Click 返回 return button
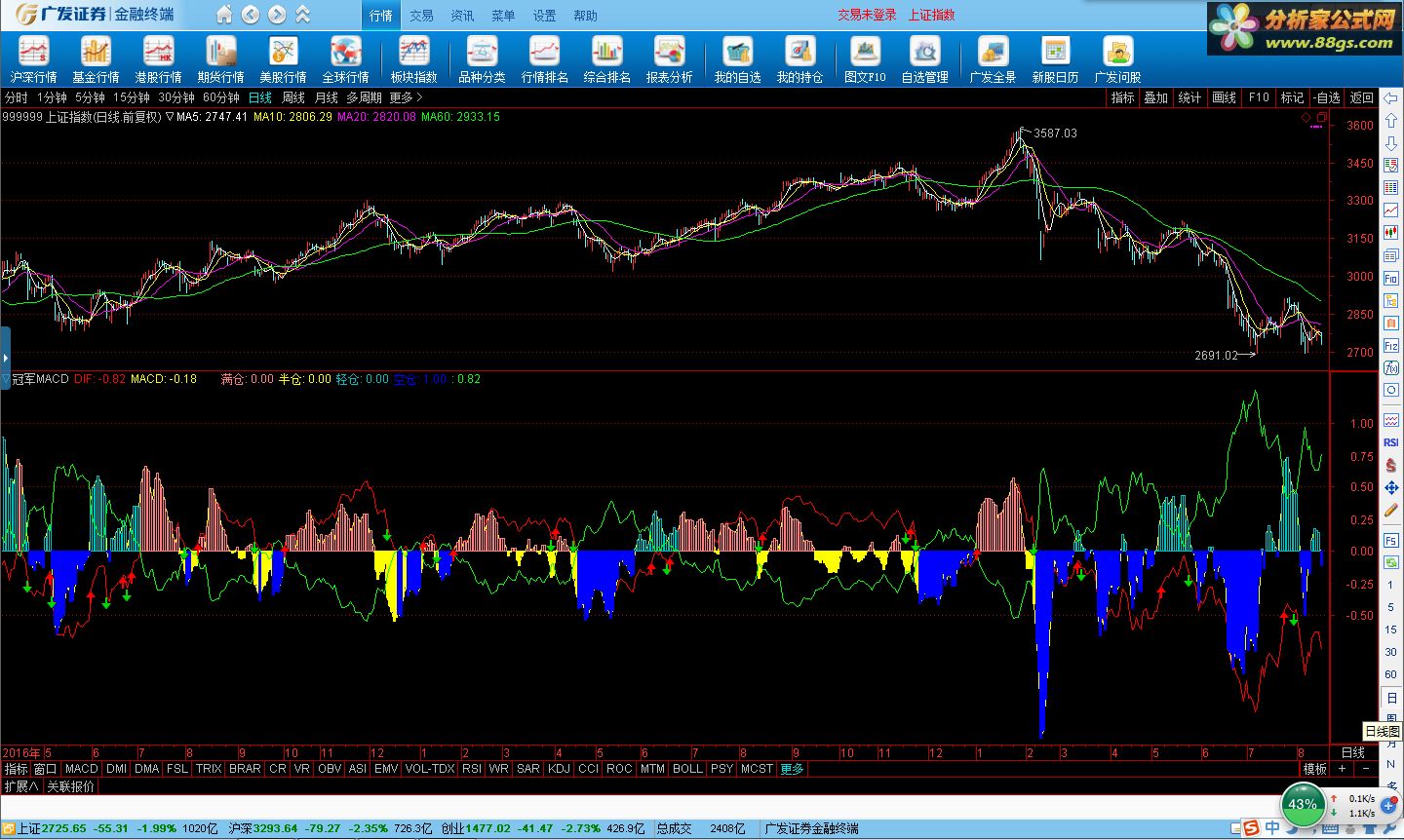 pyautogui.click(x=1361, y=97)
